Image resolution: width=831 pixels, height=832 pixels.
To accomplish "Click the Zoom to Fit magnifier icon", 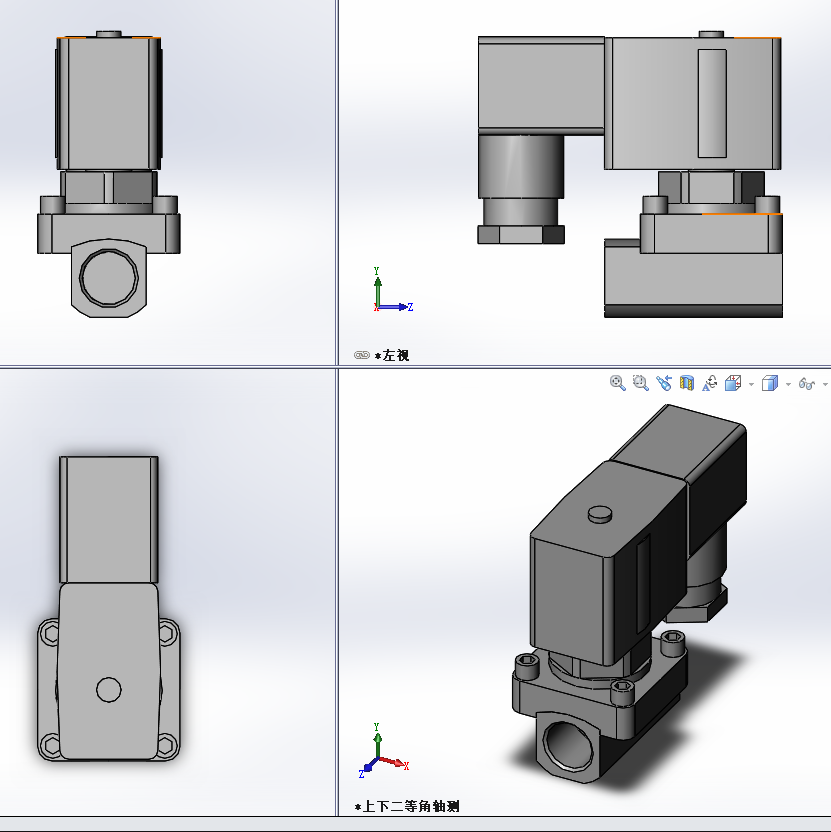I will tap(617, 383).
